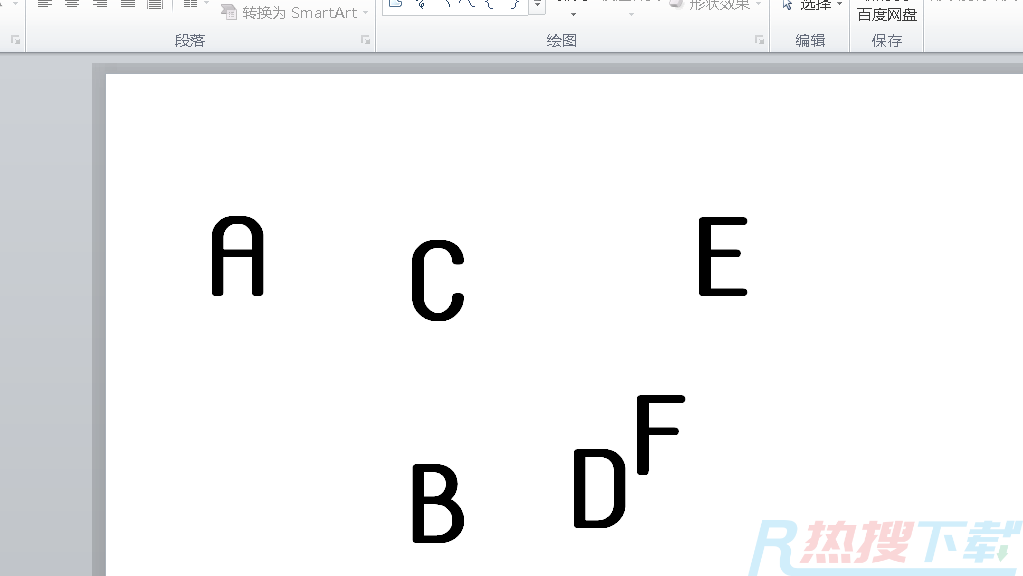
Task: Click the distributed alignment icon
Action: tap(154, 5)
